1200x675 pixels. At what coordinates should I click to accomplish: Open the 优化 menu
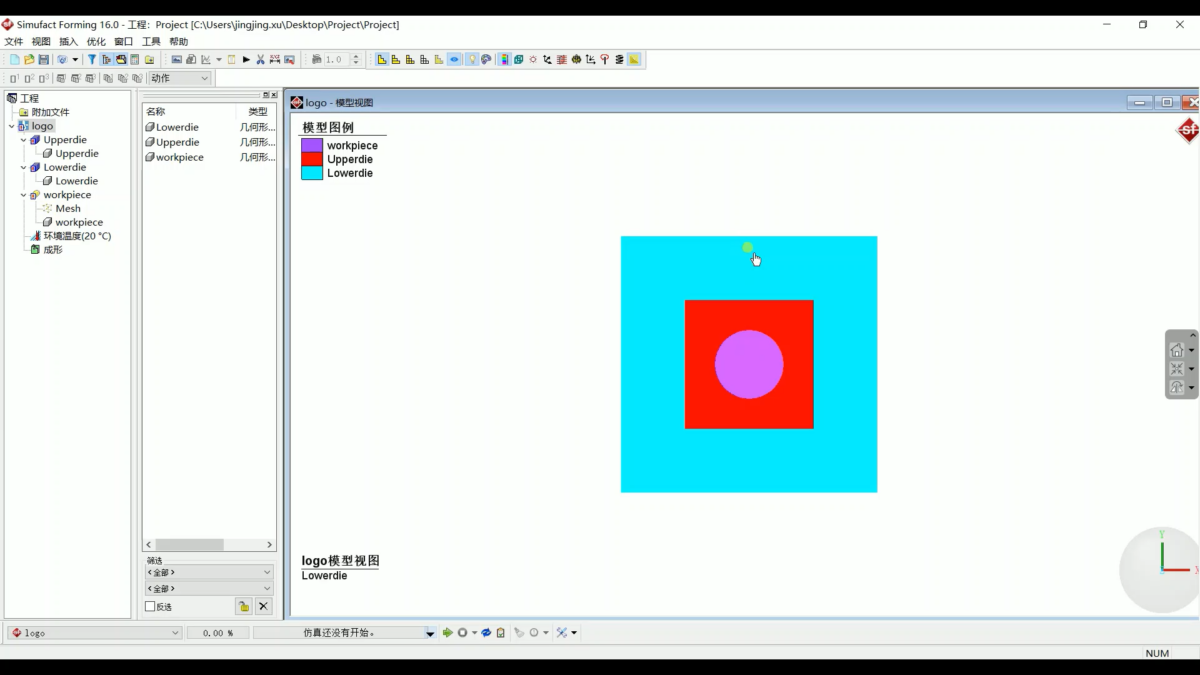coord(96,42)
